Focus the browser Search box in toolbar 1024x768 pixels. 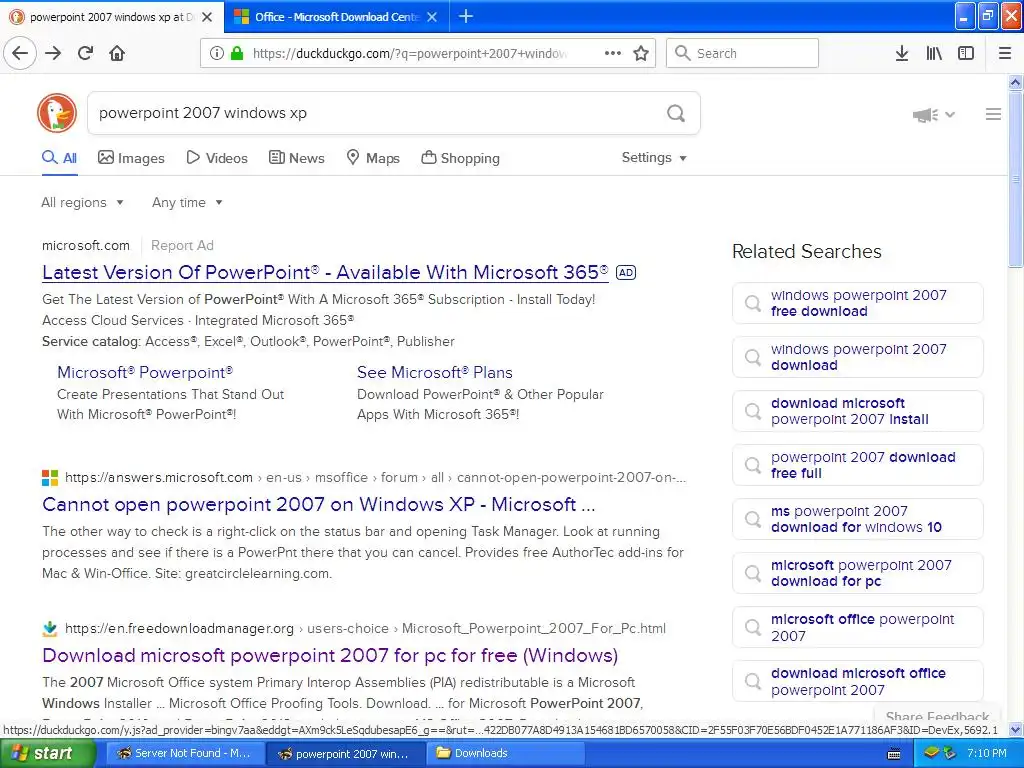pos(743,53)
